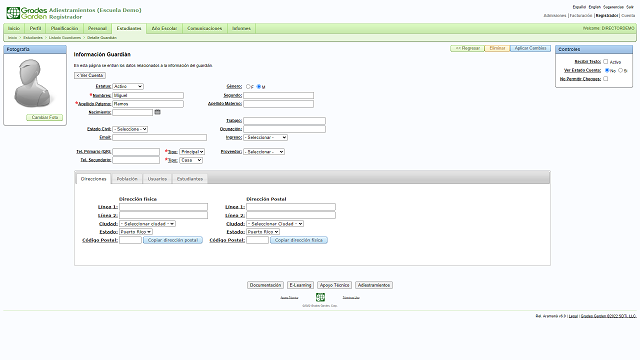This screenshot has width=640, height=360.
Task: Select gender F radio button
Action: [x=248, y=87]
